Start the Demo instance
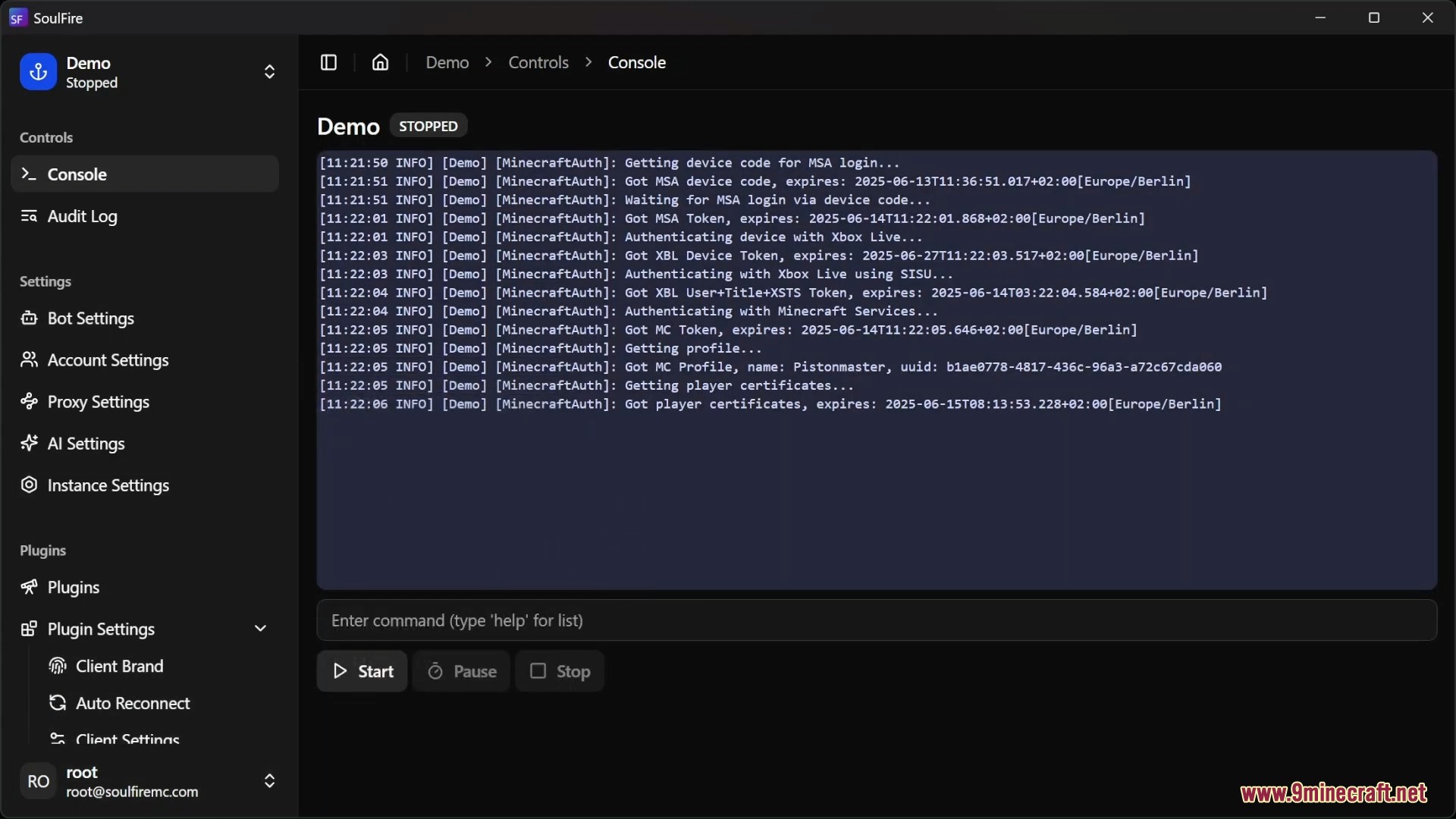The image size is (1456, 819). [362, 671]
